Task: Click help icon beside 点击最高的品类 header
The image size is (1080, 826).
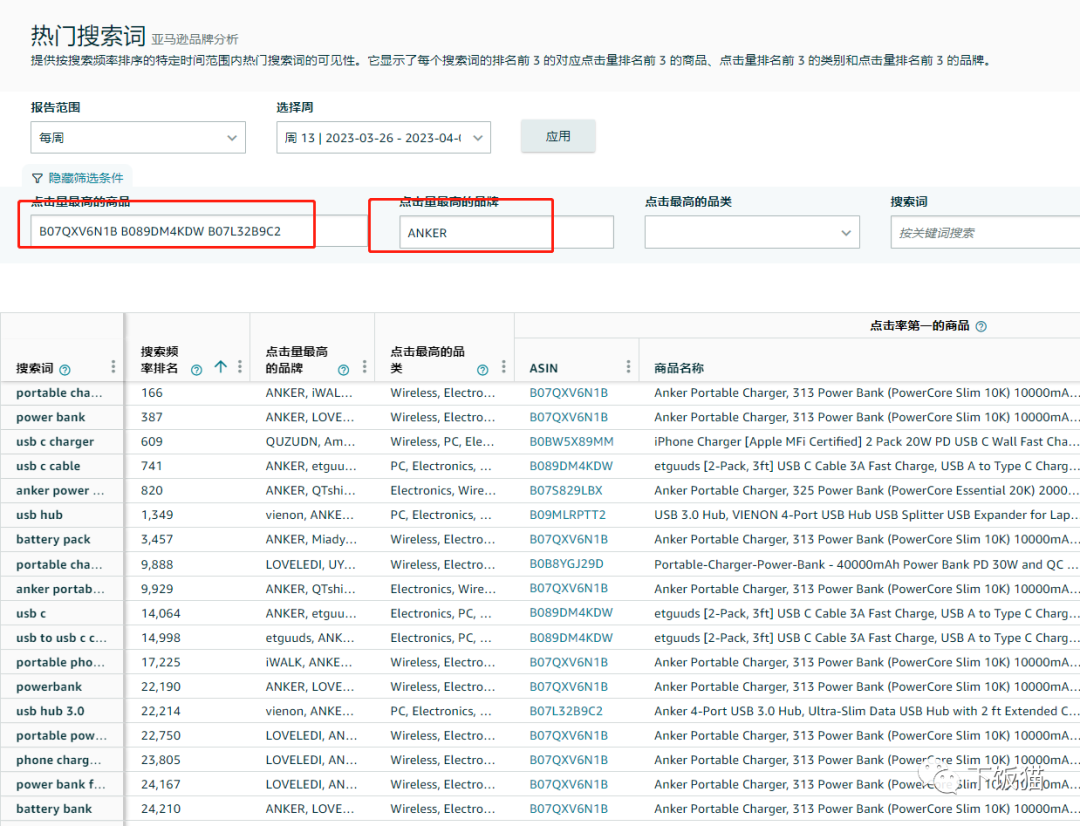Action: pos(483,370)
